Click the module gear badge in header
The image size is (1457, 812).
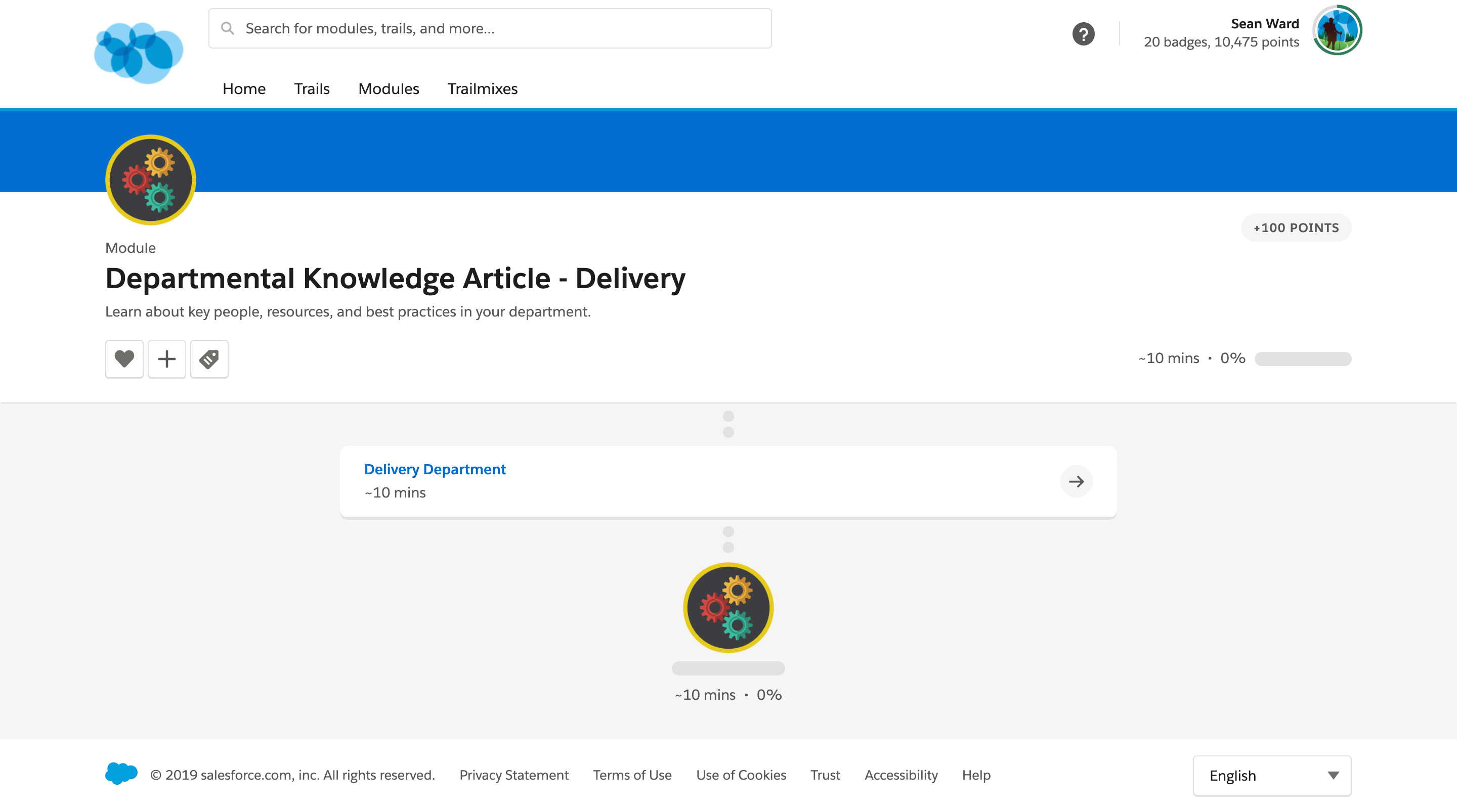coord(150,180)
